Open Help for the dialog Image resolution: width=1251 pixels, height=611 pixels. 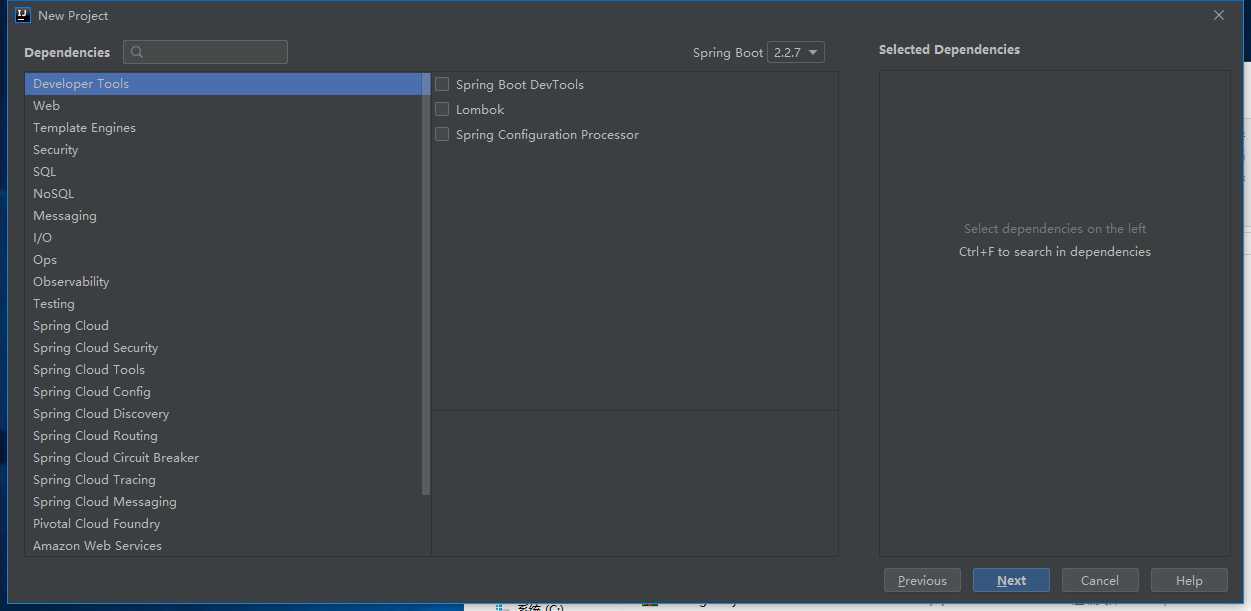pyautogui.click(x=1189, y=580)
